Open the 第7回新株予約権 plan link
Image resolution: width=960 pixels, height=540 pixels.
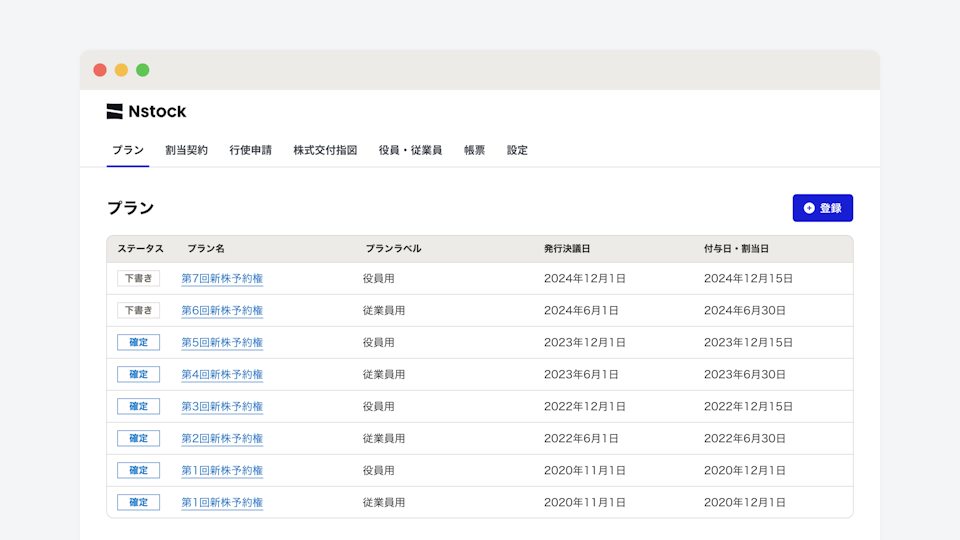[222, 279]
